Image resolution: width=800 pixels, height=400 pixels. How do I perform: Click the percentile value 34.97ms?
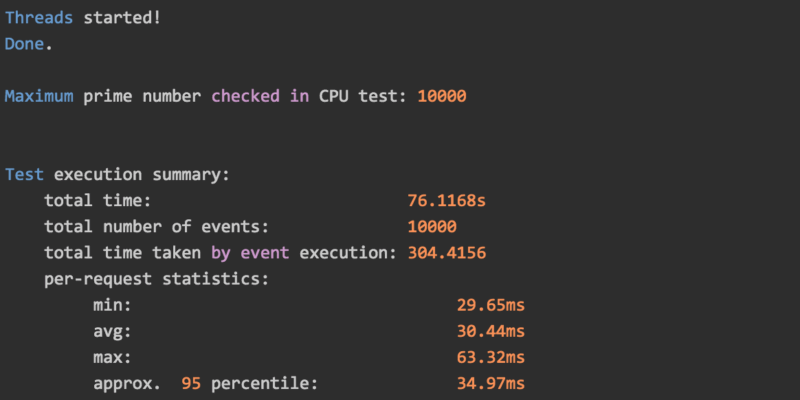tap(490, 383)
